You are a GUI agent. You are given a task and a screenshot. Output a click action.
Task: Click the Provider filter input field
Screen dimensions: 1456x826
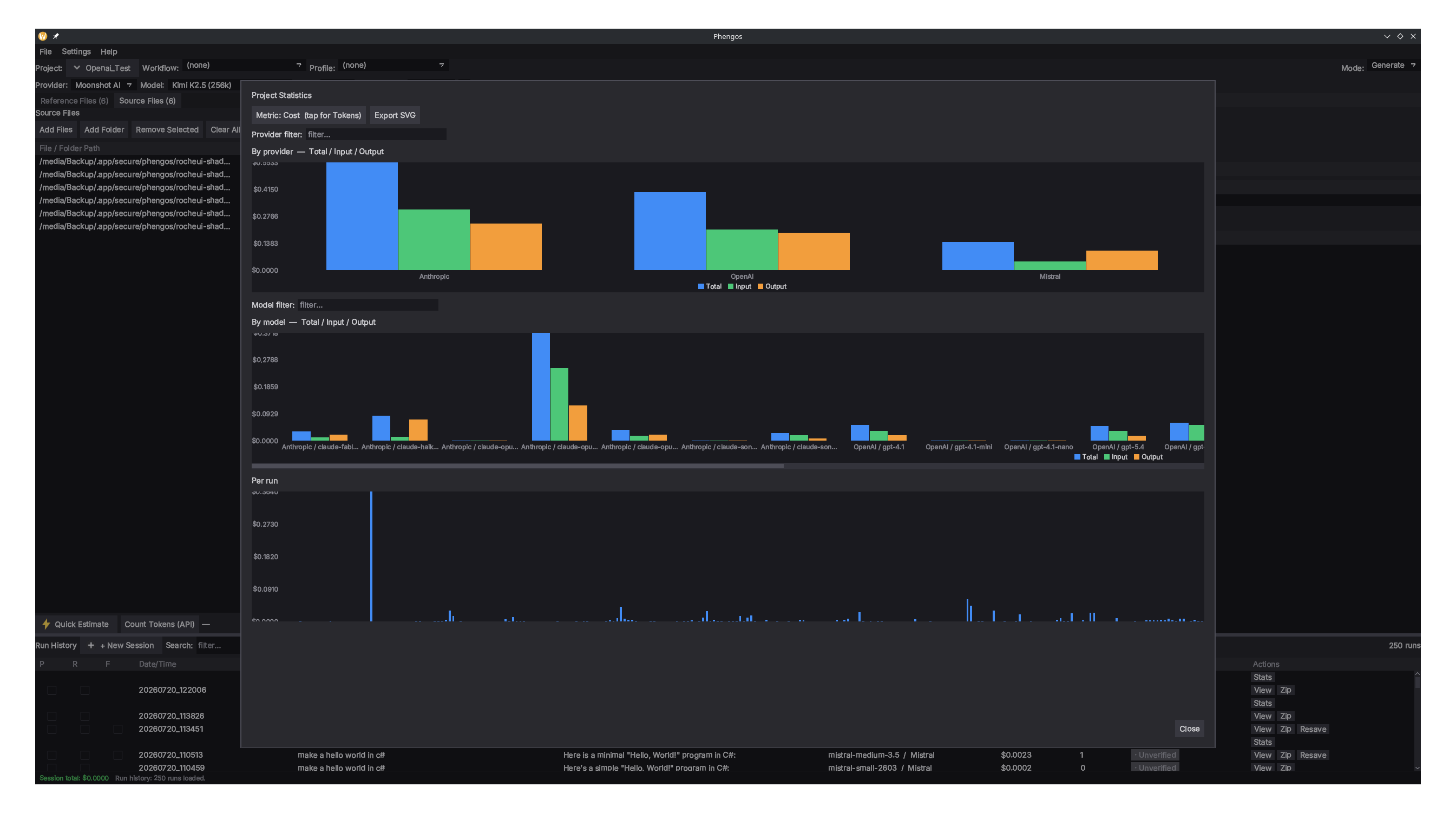(x=376, y=134)
